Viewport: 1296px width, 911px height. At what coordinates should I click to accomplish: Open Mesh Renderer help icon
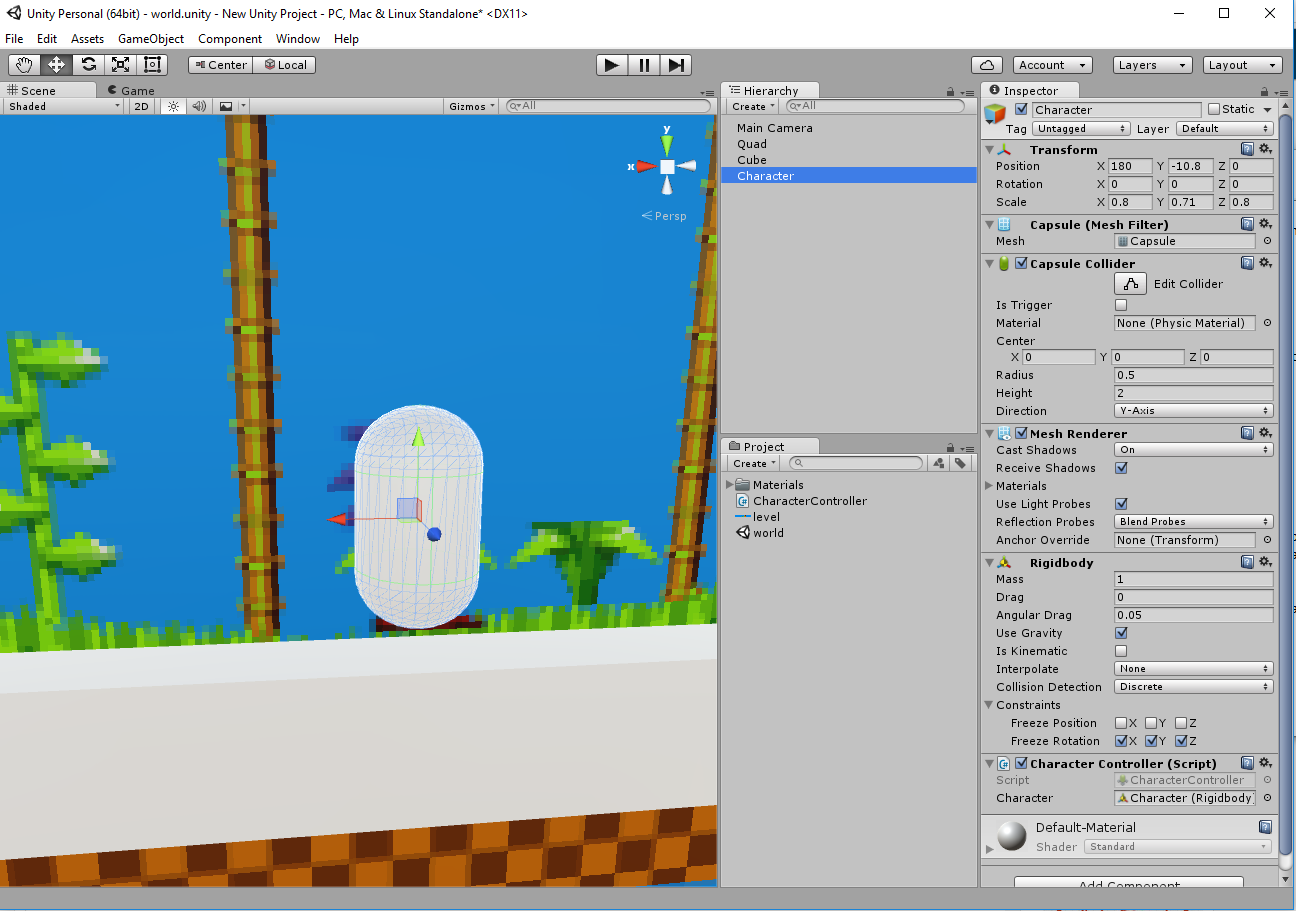(x=1247, y=433)
